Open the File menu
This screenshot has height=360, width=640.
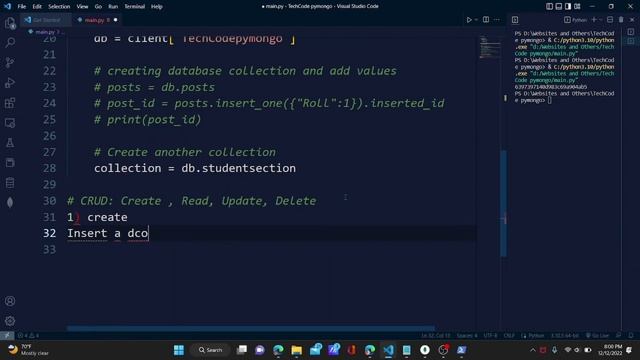pos(22,7)
